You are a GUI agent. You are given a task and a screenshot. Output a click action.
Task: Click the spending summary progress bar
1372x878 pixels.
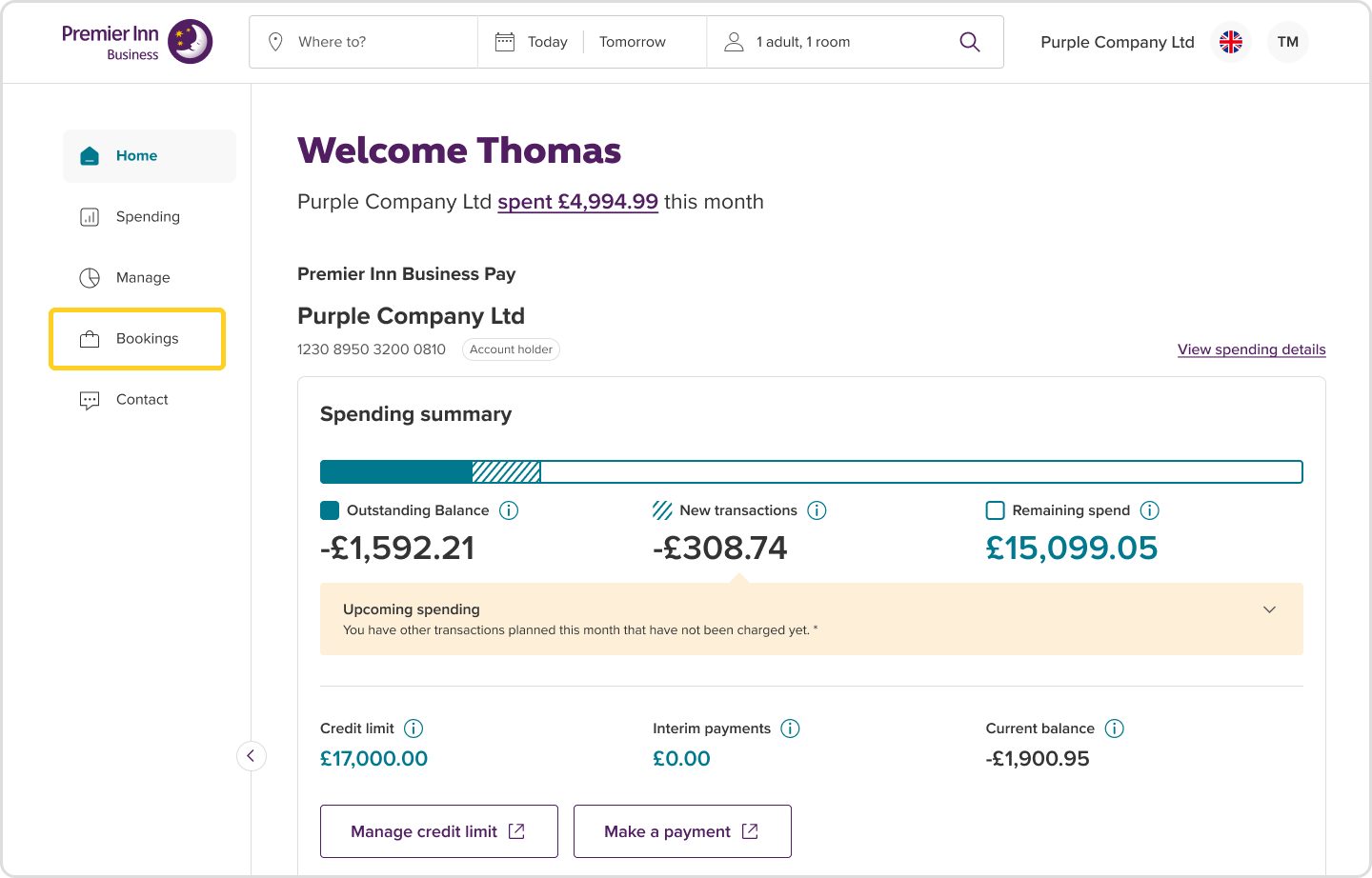coord(812,471)
